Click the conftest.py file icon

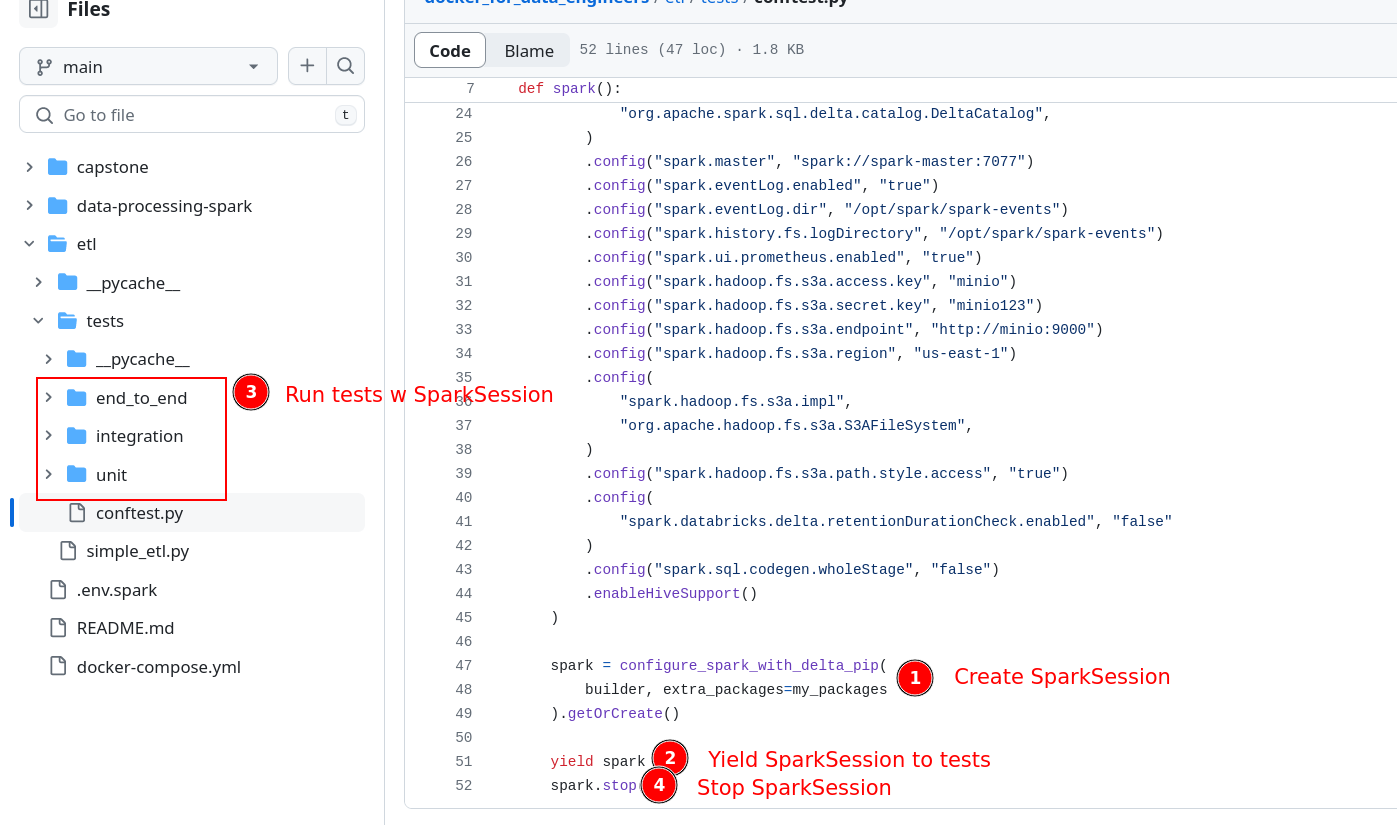coord(77,513)
